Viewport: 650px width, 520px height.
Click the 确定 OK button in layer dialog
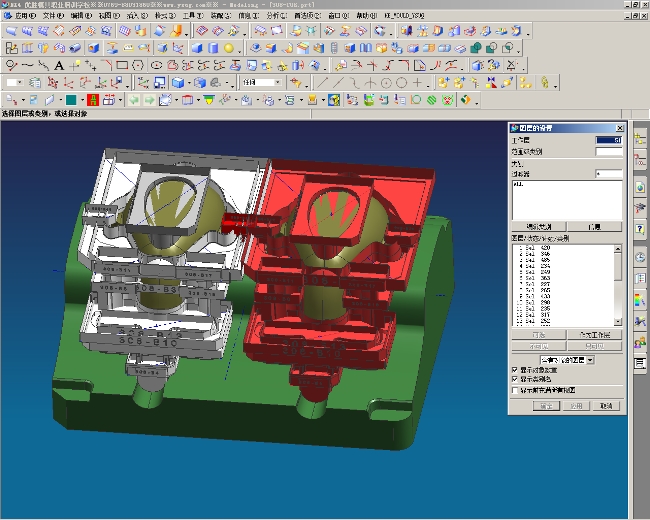click(546, 406)
